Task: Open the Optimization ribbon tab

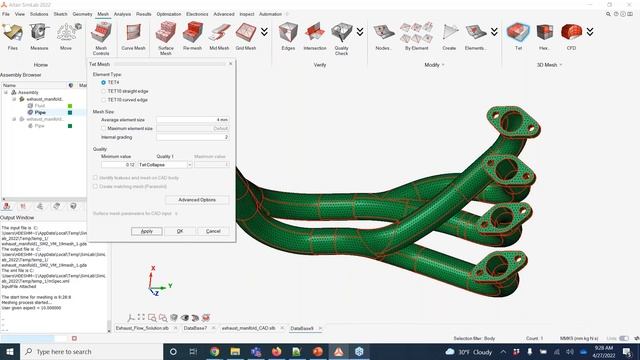Action: 169,14
